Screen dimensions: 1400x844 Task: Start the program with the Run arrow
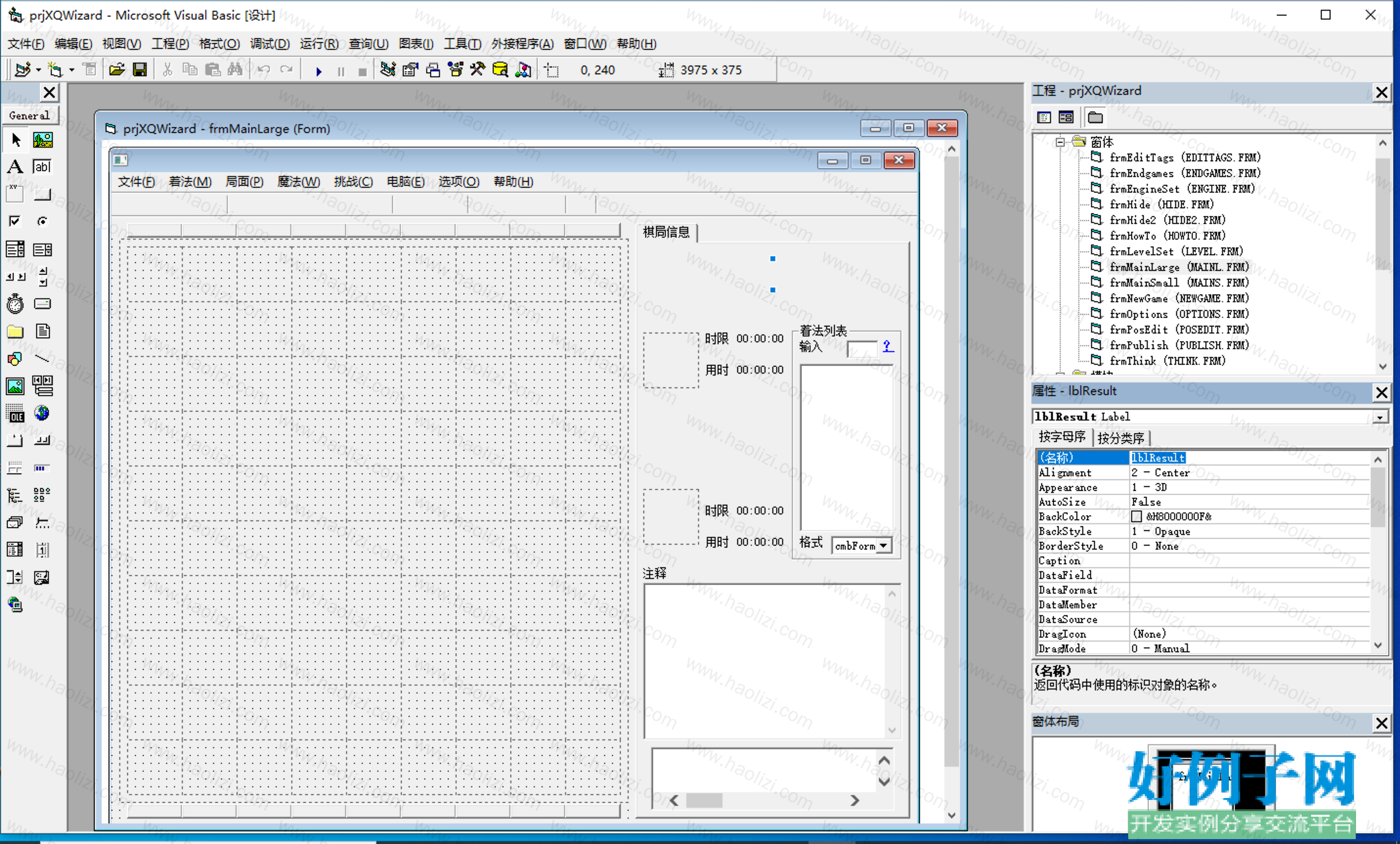click(x=319, y=71)
